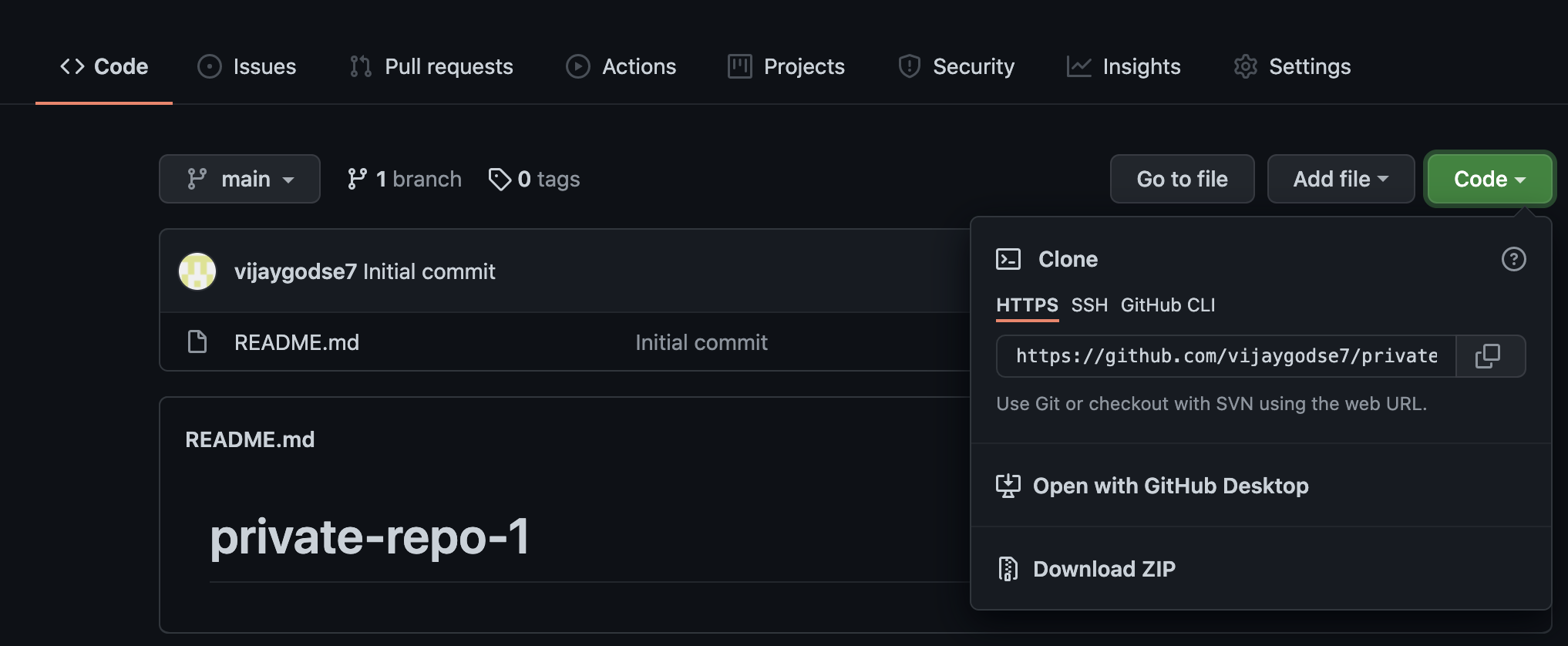
Task: Copy the HTTPS clone URL to clipboard
Action: 1488,356
